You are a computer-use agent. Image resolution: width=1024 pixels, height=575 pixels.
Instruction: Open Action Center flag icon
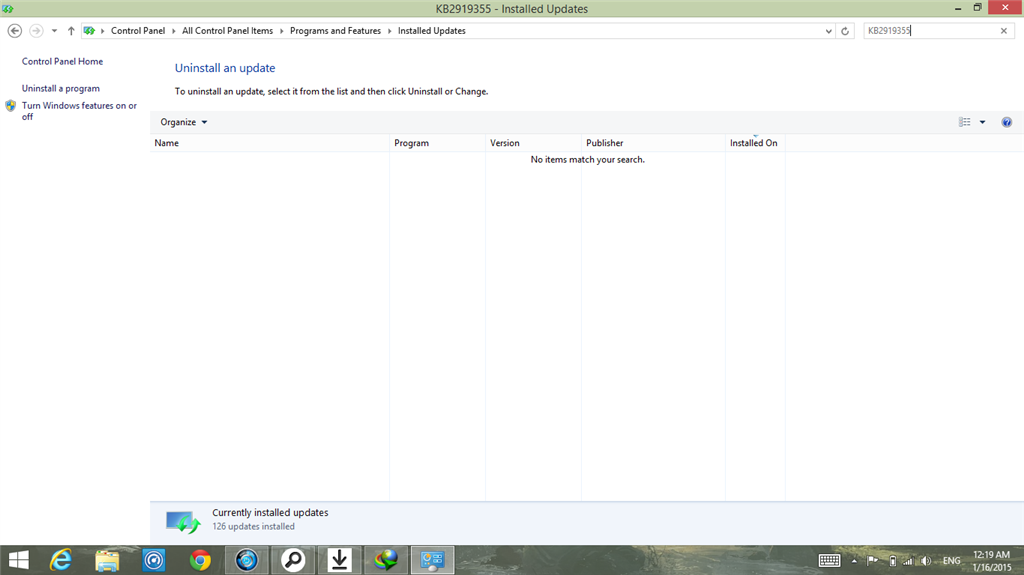[x=872, y=561]
